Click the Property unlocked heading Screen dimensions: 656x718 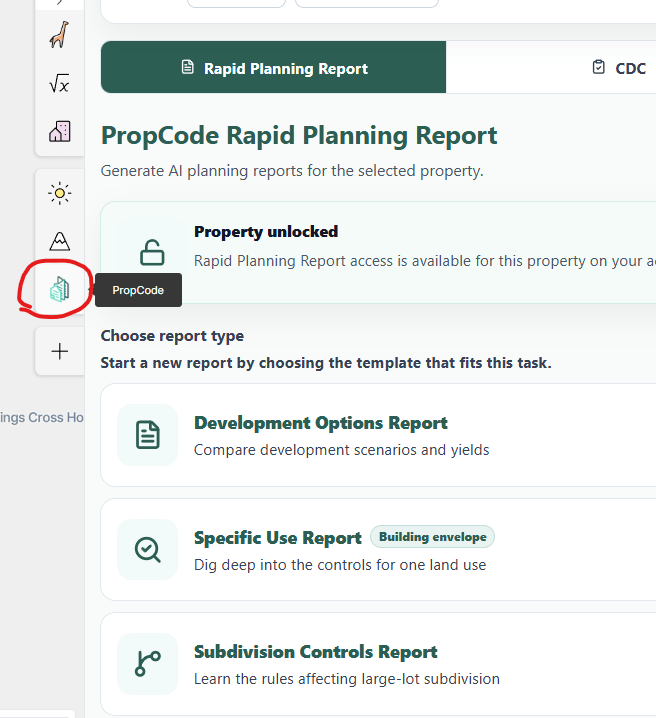266,232
